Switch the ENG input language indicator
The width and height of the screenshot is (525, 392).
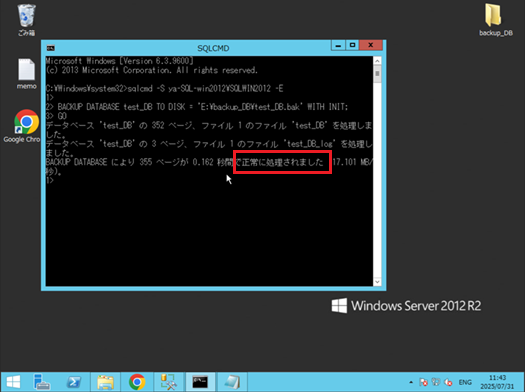coord(465,382)
